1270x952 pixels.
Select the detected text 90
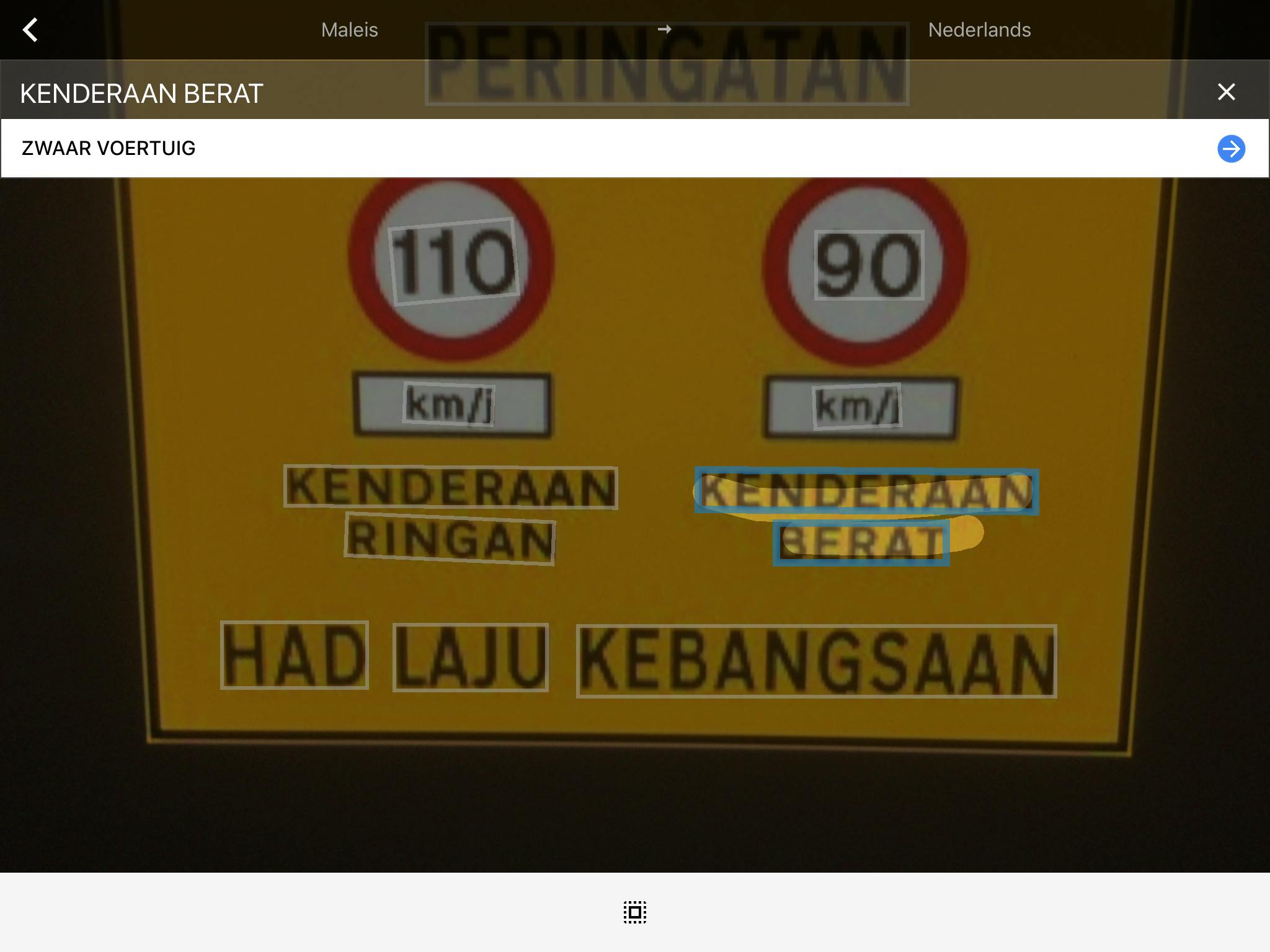(x=869, y=265)
